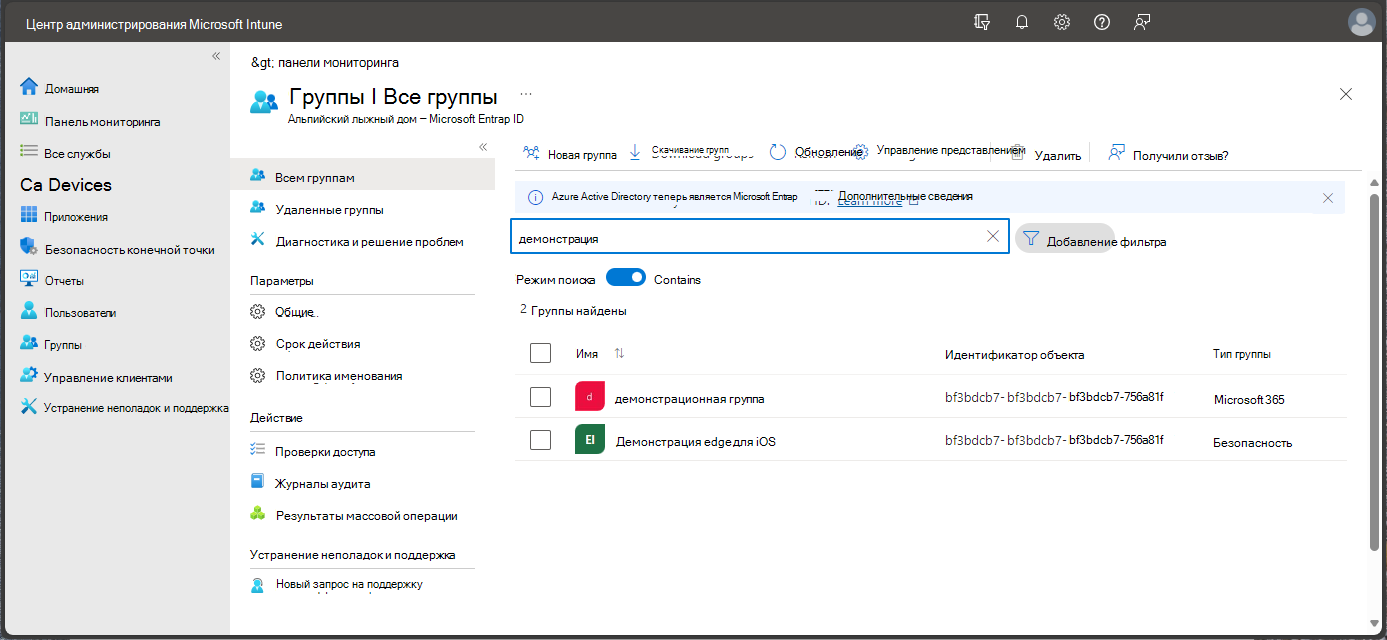This screenshot has height=640, width=1387.
Task: Close the Группы blade
Action: point(1346,94)
